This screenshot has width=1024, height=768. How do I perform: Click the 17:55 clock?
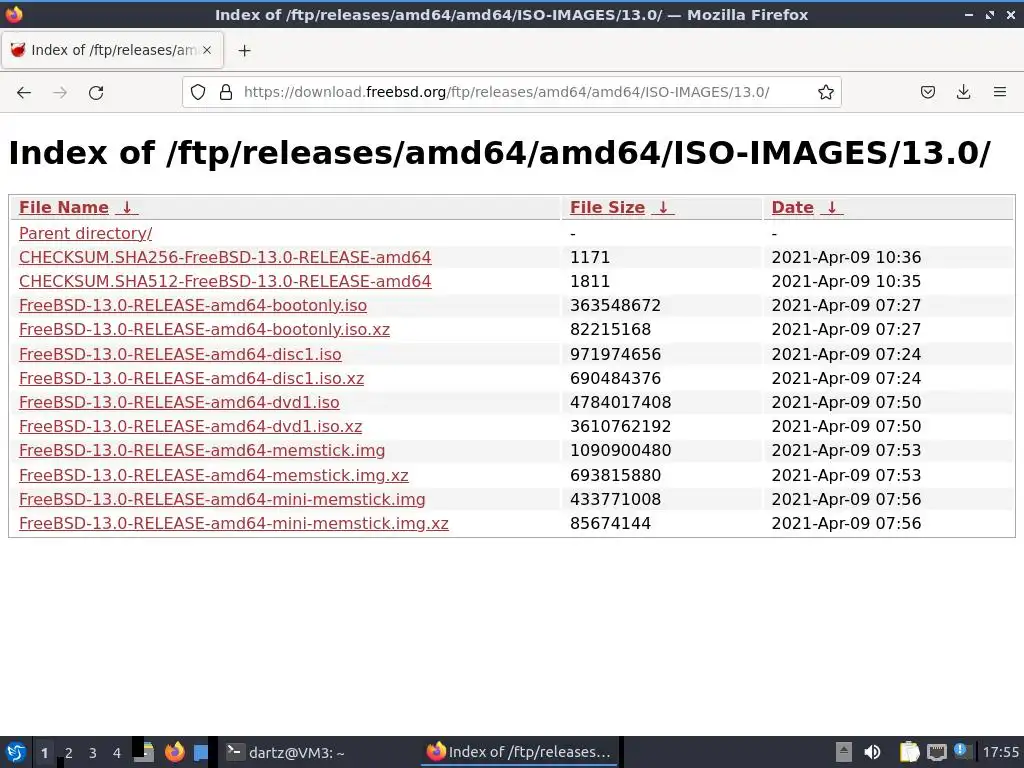[x=1000, y=752]
